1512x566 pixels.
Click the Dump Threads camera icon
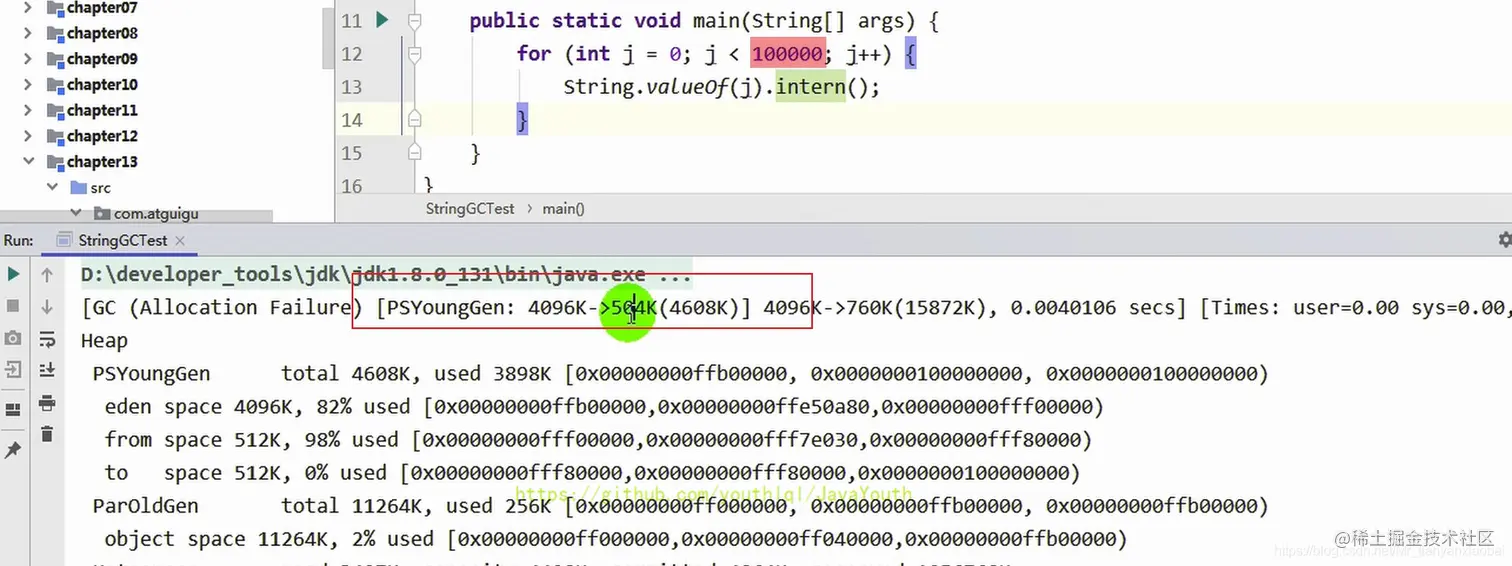pos(13,338)
